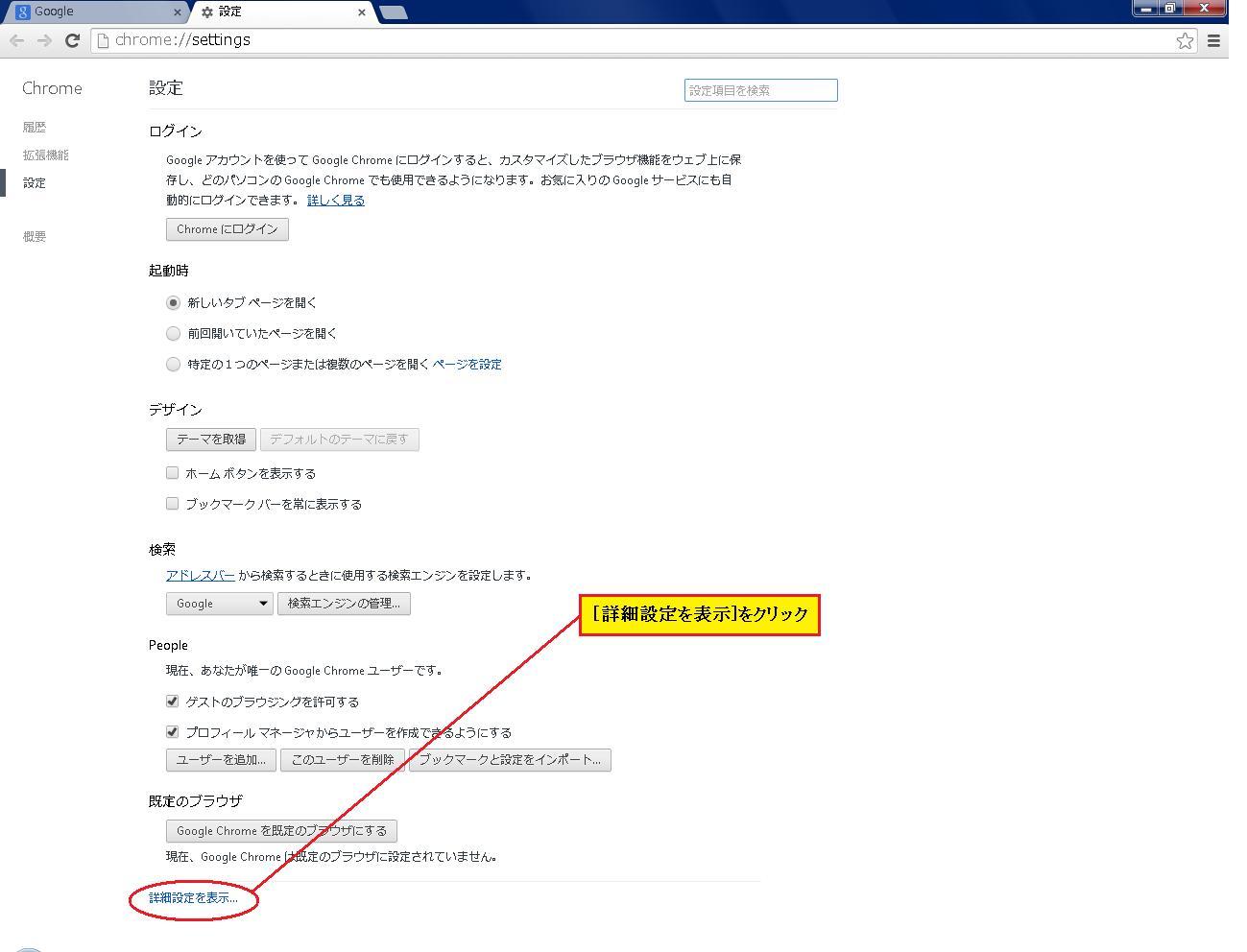
Task: Click the browser forward arrow
Action: 44,40
